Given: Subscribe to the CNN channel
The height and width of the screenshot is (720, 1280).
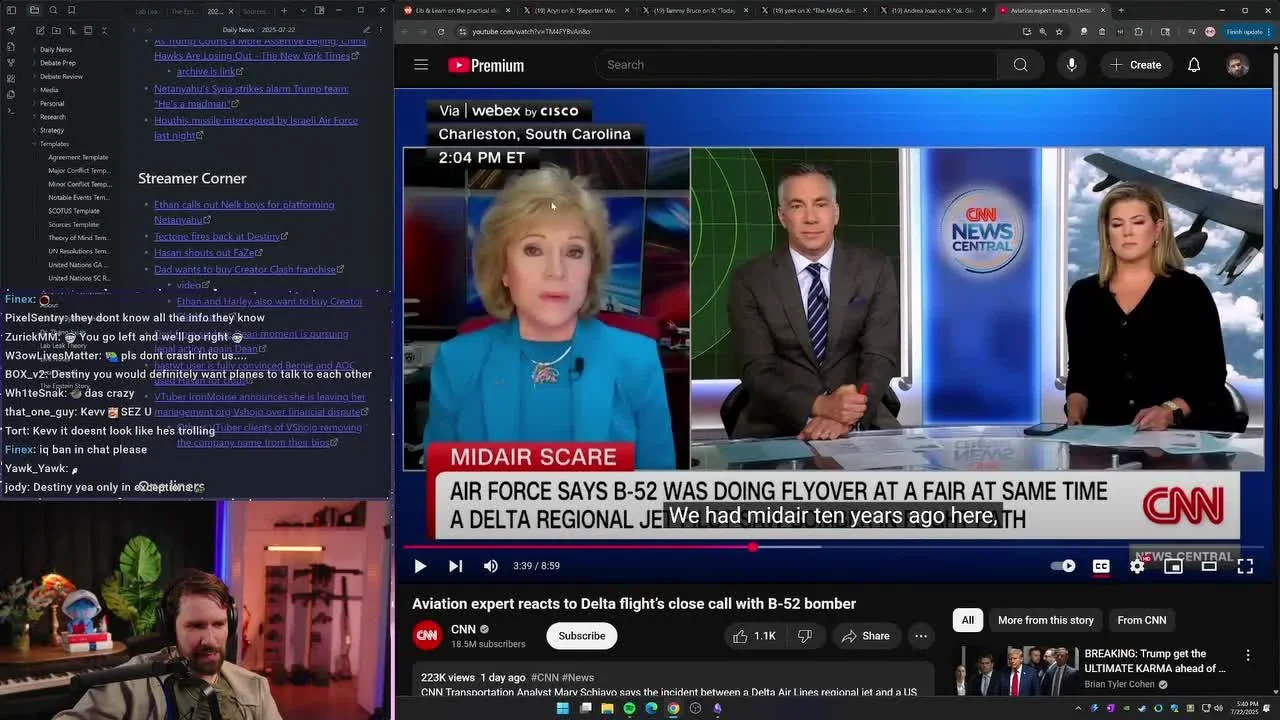Looking at the screenshot, I should [x=581, y=636].
